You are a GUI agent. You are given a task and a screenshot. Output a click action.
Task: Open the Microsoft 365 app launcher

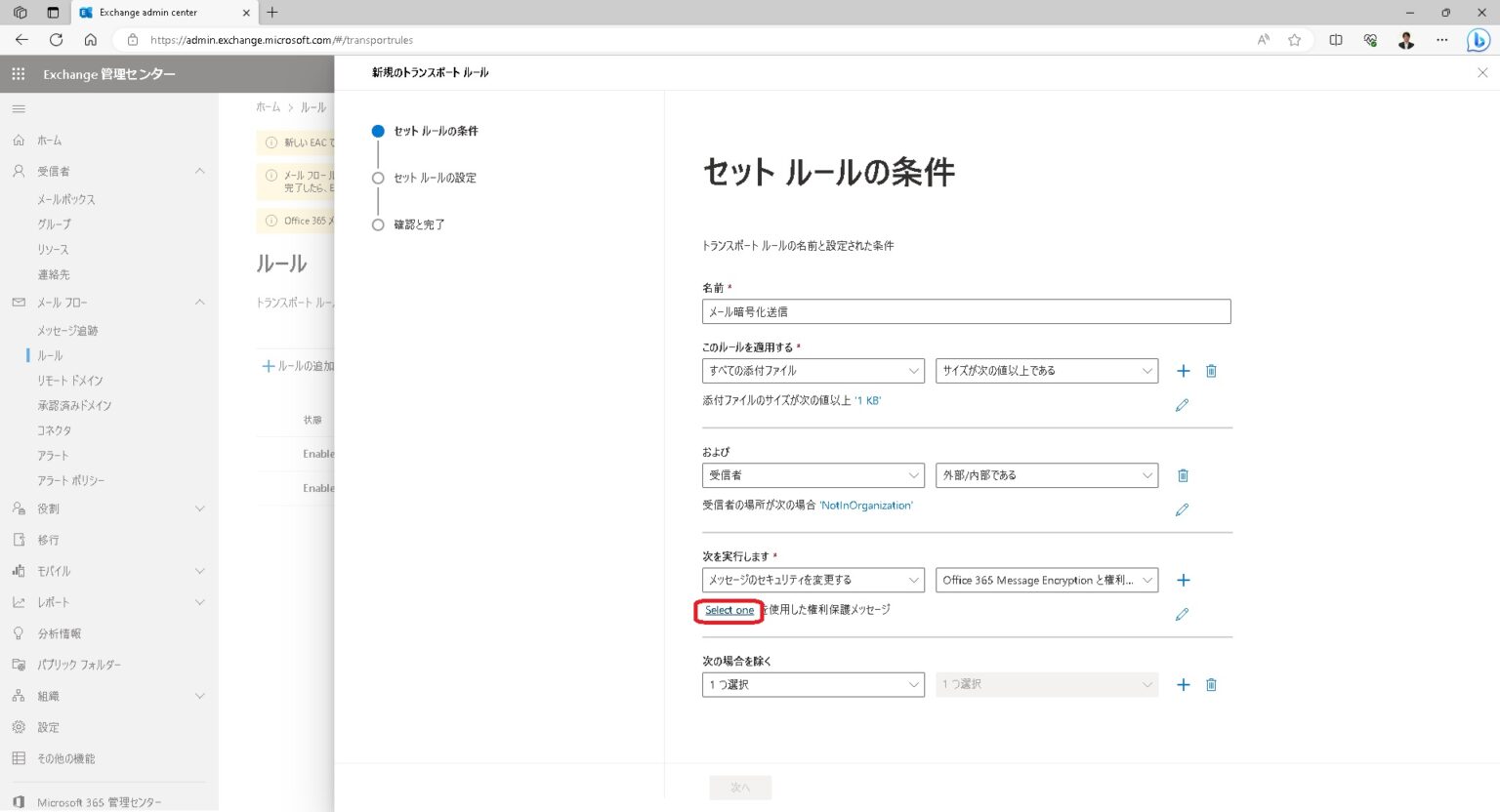click(18, 74)
